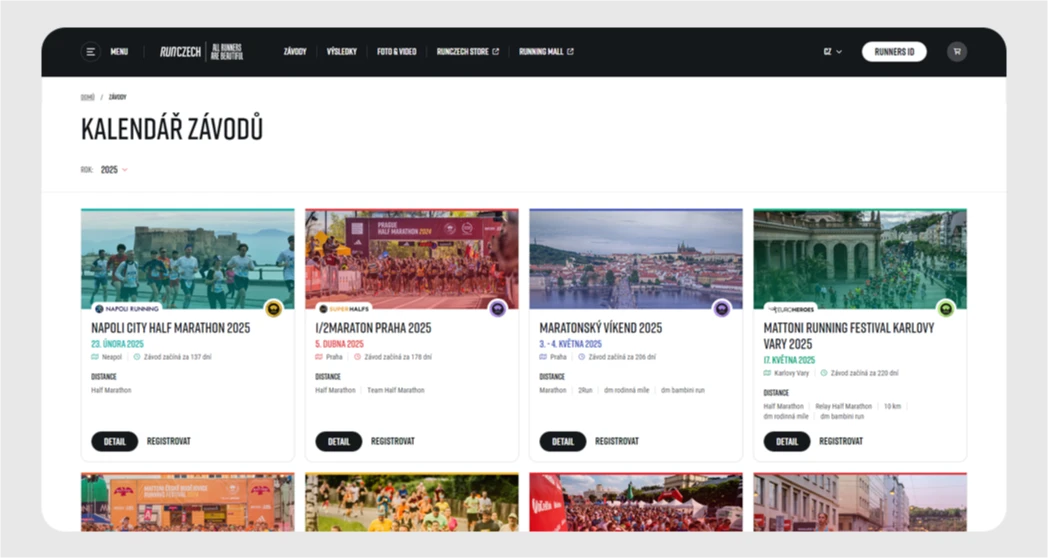Viewport: 1048px width, 558px height.
Task: Open second-row street buildings photo
Action: (x=860, y=503)
